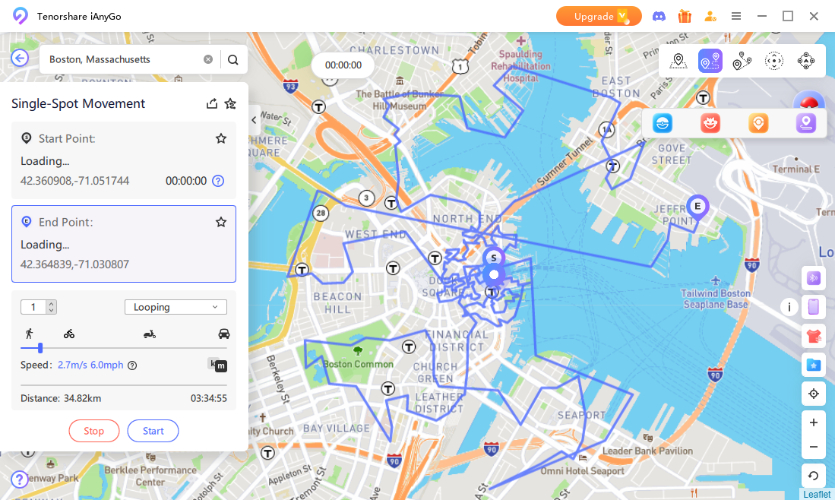Click the info 'i' circle icon

pos(789,307)
